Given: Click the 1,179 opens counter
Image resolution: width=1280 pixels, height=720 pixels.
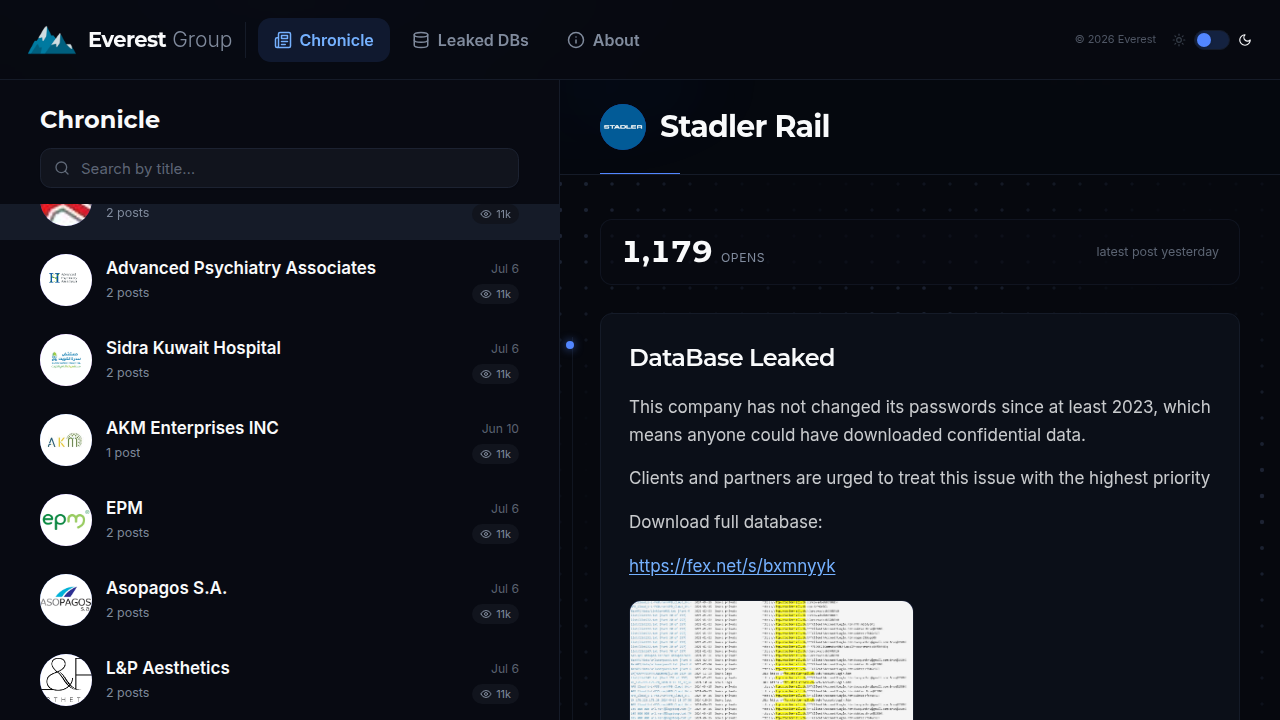Looking at the screenshot, I should point(693,252).
